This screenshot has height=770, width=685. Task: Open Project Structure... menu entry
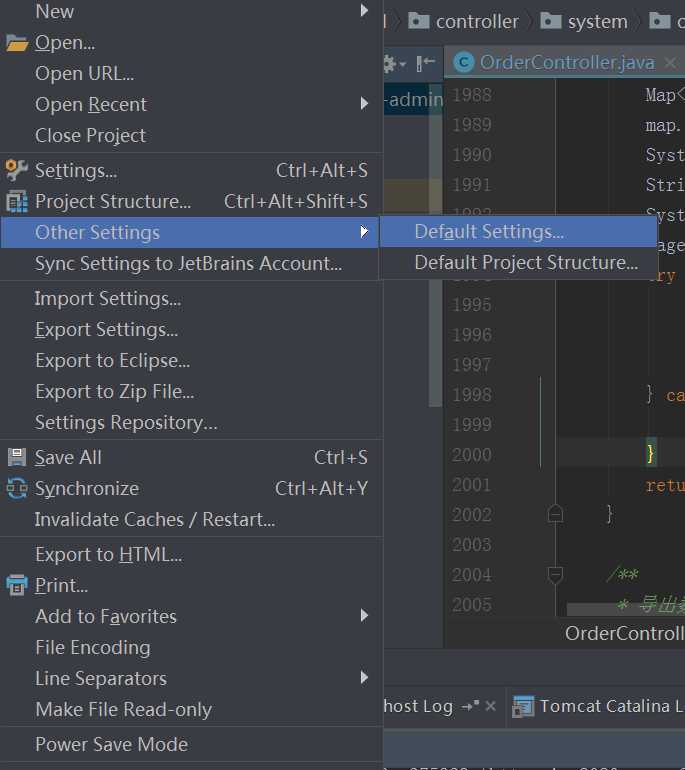[192, 201]
